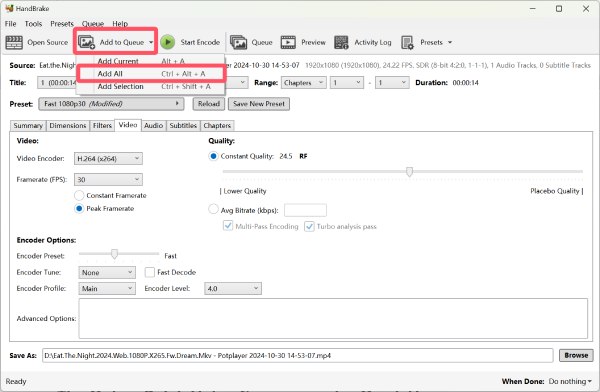
Task: Open the Fast 1080p30 preset selector
Action: point(111,104)
